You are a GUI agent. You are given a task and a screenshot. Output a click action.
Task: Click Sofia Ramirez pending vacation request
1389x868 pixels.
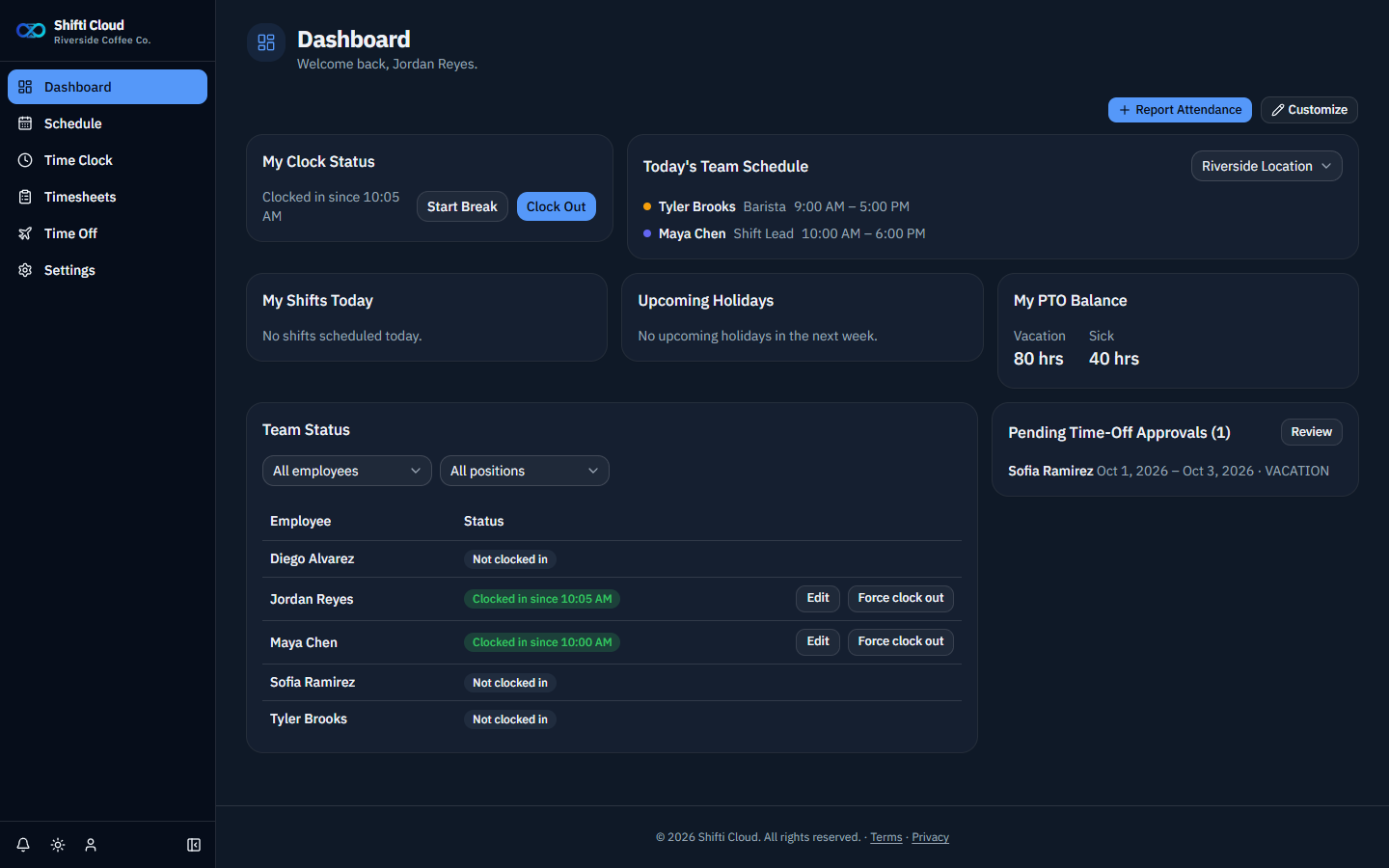coord(1169,471)
